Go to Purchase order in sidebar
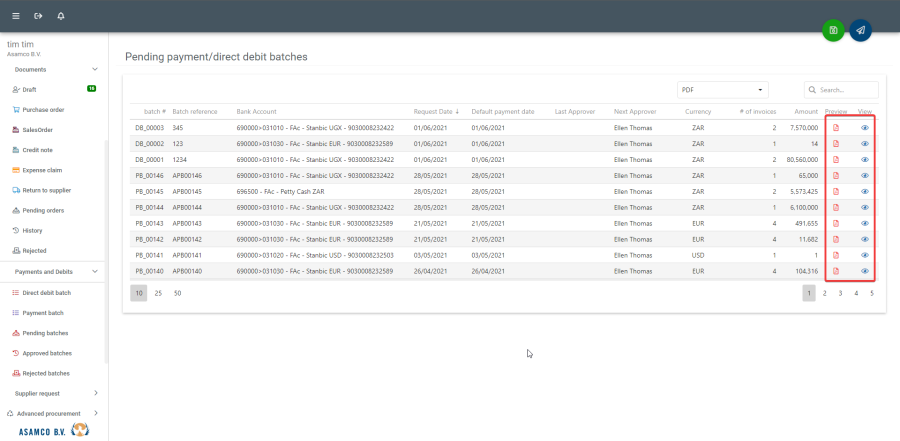 [x=43, y=109]
